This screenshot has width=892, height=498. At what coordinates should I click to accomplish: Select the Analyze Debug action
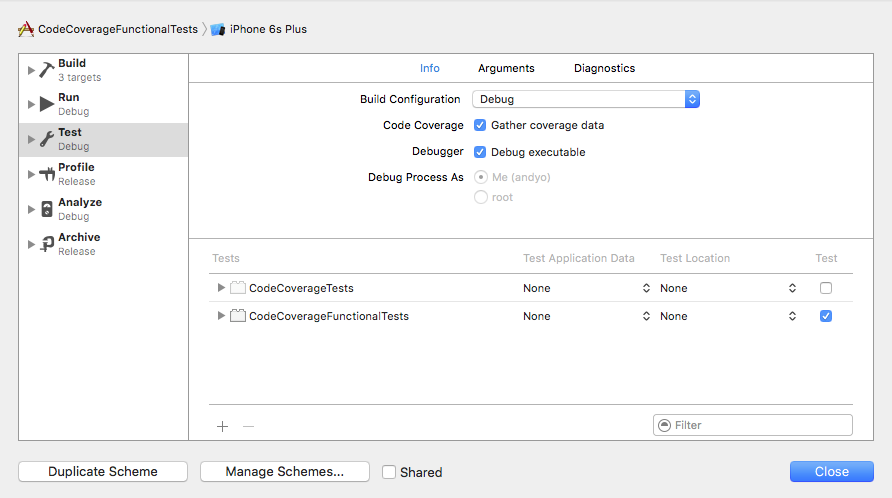pos(104,209)
